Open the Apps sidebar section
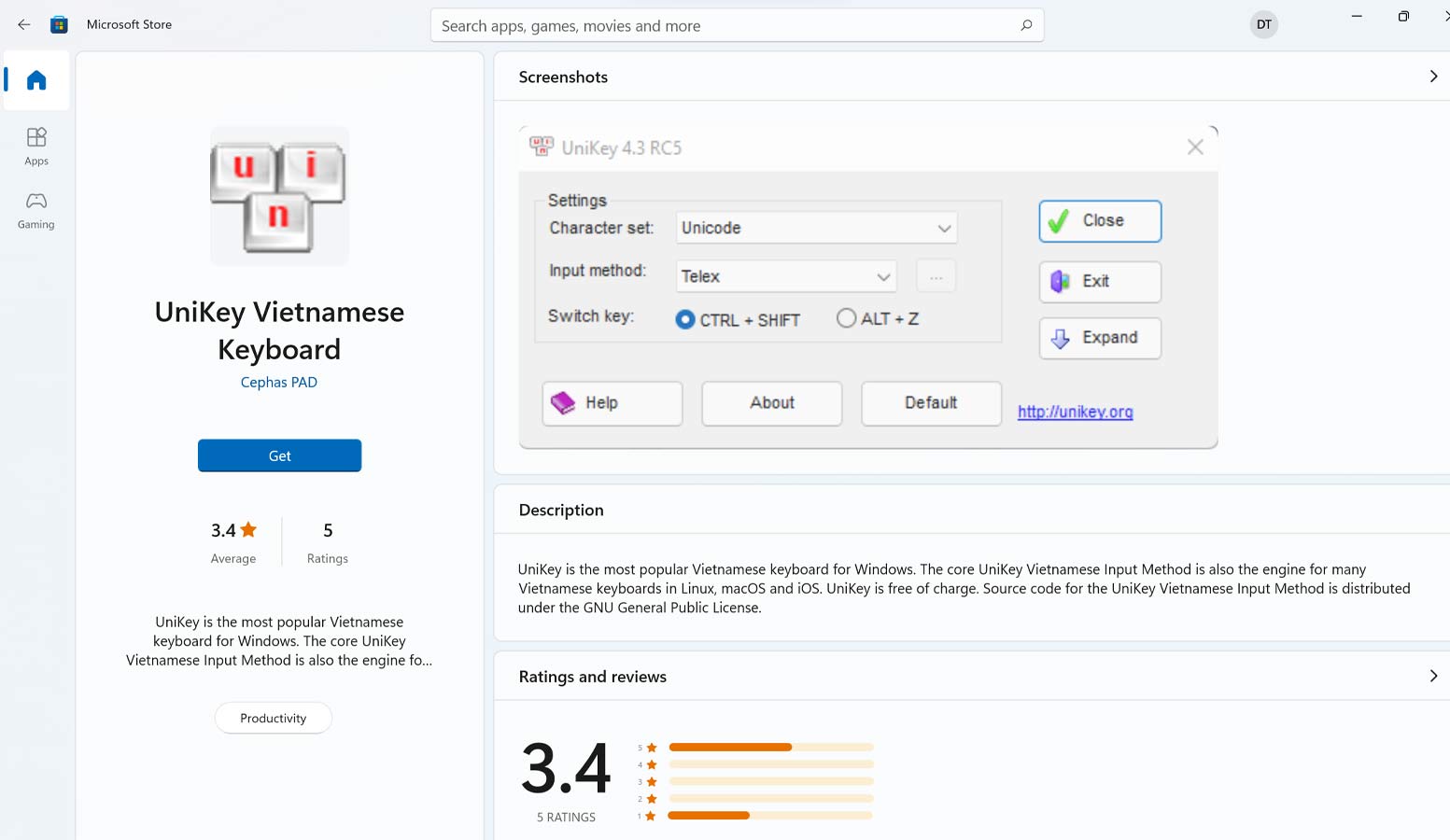 tap(36, 147)
